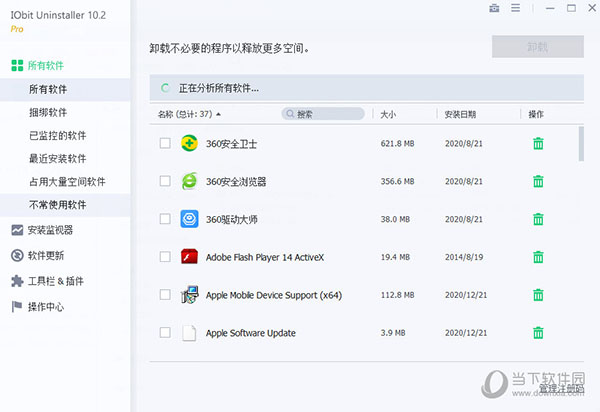The width and height of the screenshot is (600, 412).
Task: Click the 工具栏 & 插件 puzzle icon
Action: click(x=17, y=281)
